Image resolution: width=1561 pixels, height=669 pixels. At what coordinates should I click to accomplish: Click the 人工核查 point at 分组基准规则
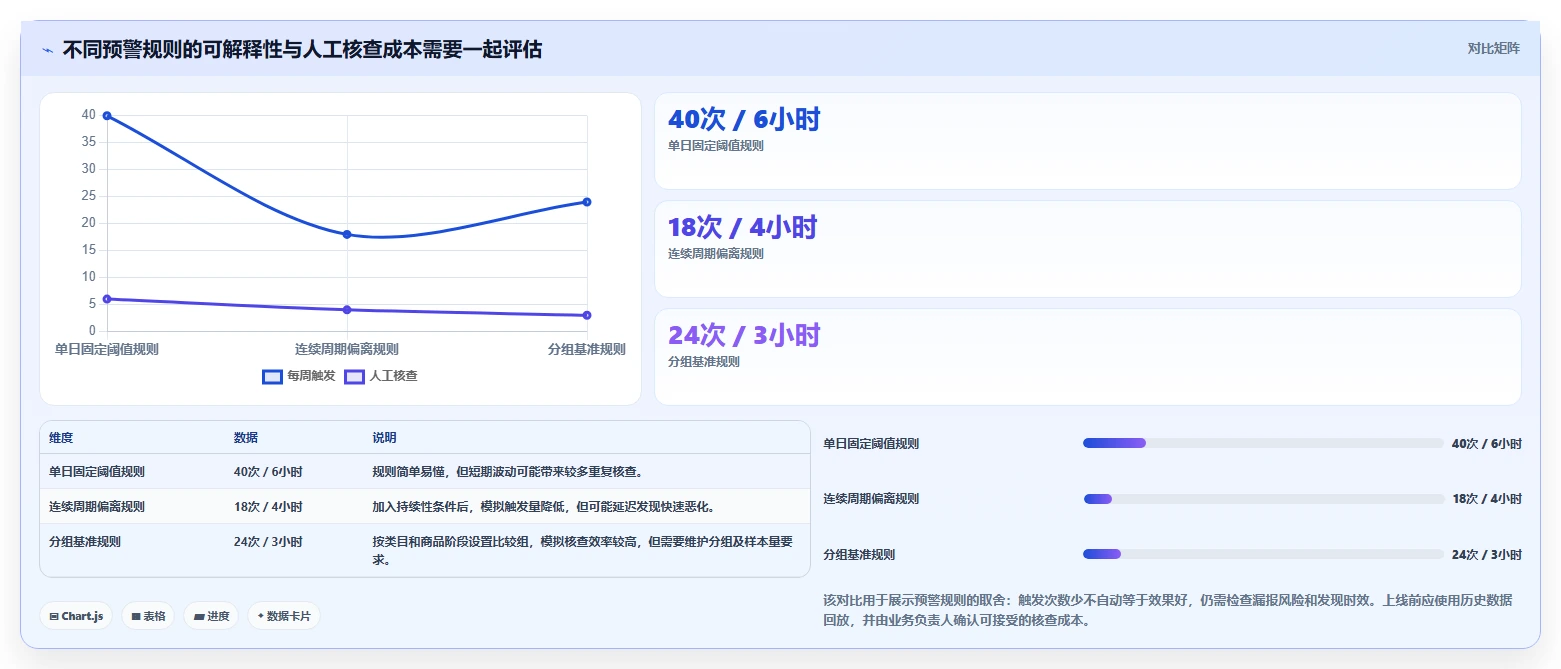tap(587, 315)
